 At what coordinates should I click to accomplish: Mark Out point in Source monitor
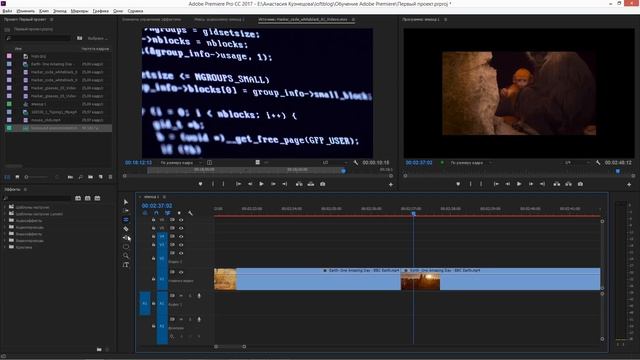click(223, 184)
